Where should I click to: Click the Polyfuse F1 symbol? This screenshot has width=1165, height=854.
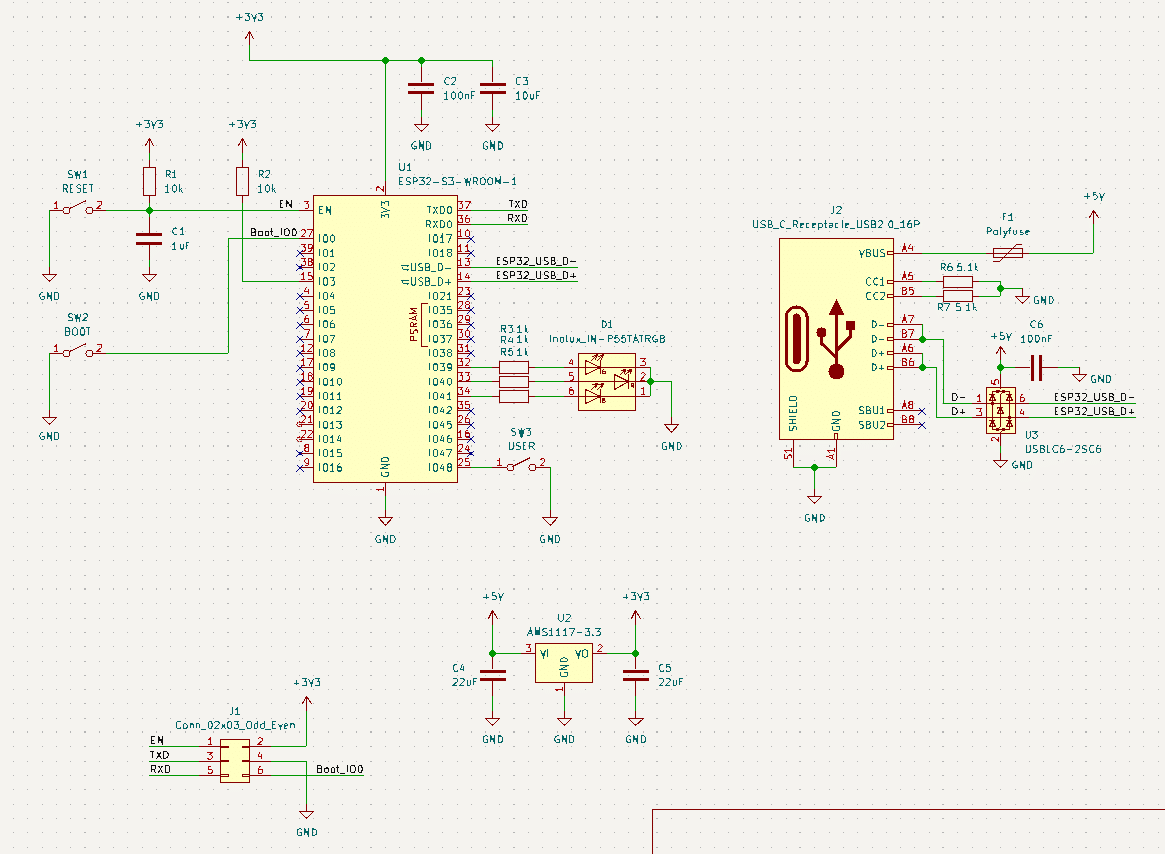click(x=1007, y=253)
